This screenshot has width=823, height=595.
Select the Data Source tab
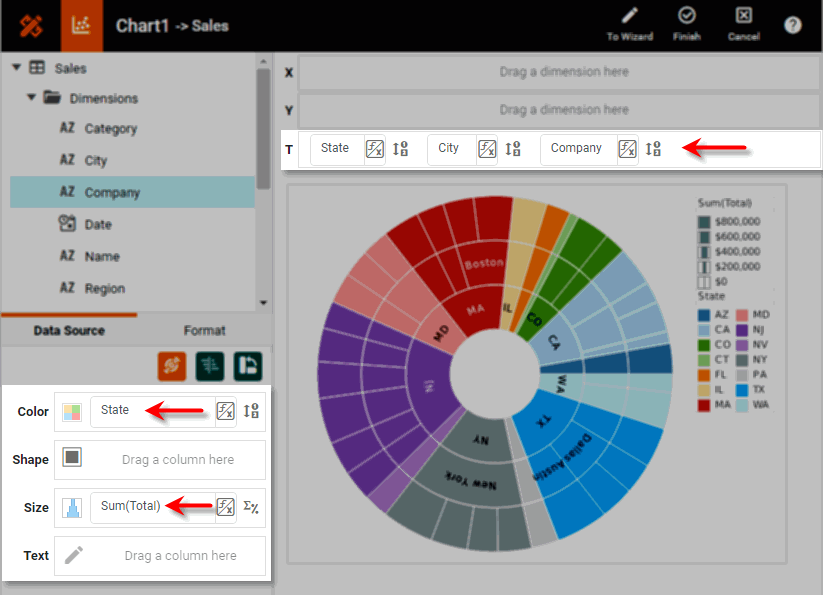pyautogui.click(x=69, y=331)
